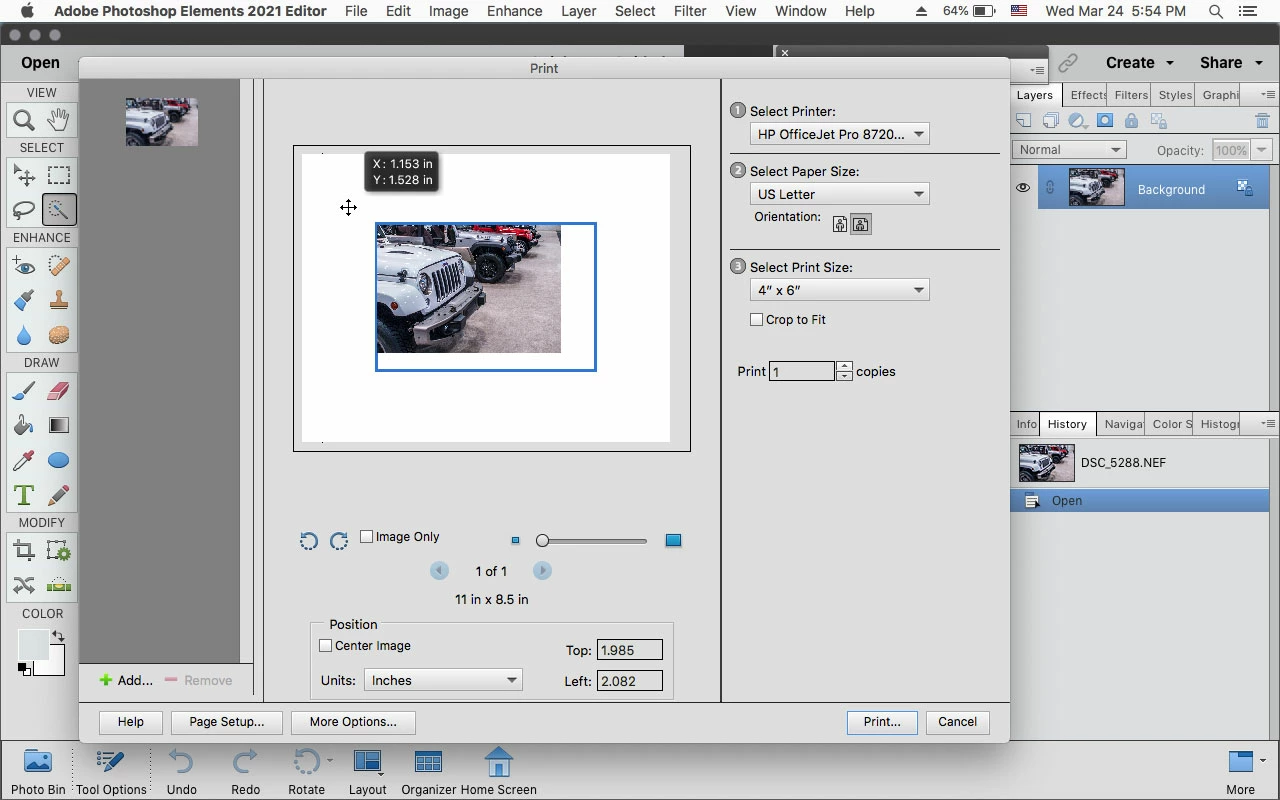The height and width of the screenshot is (800, 1280).
Task: Reset default foreground and background colors
Action: [x=24, y=669]
